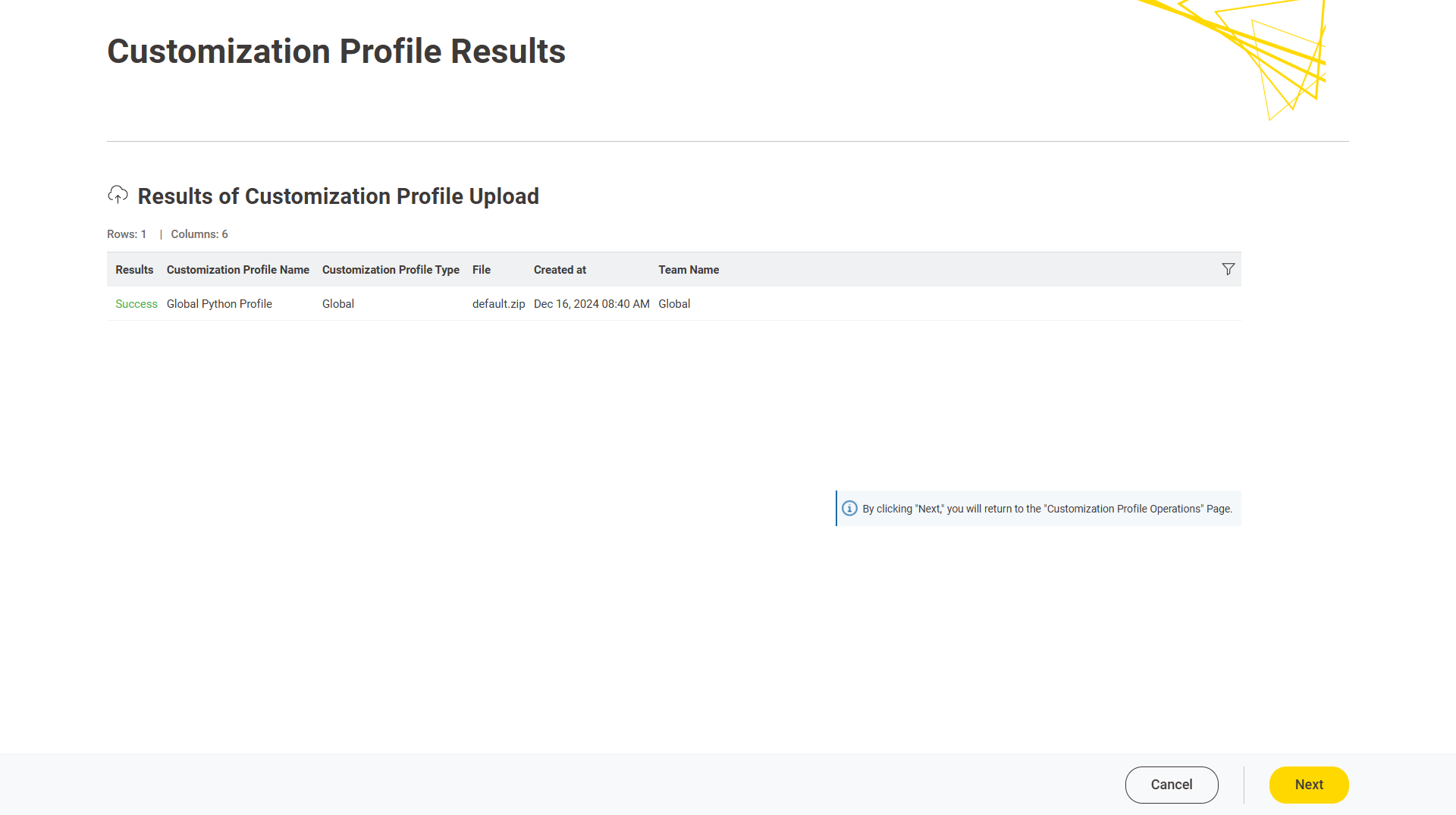Click the Results column header
Image resolution: width=1456 pixels, height=815 pixels.
point(134,270)
